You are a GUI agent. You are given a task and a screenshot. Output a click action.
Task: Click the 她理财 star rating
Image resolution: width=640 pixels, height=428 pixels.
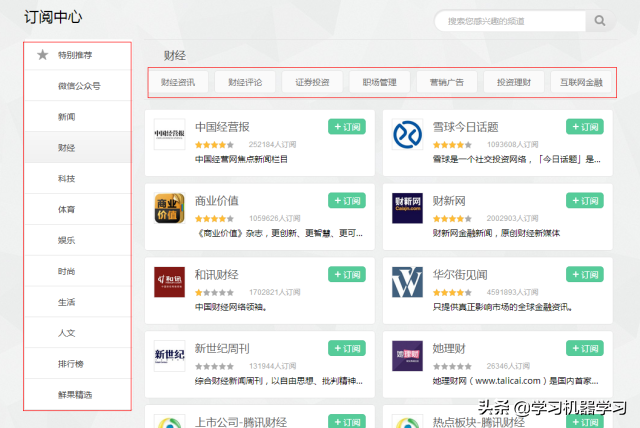(452, 366)
